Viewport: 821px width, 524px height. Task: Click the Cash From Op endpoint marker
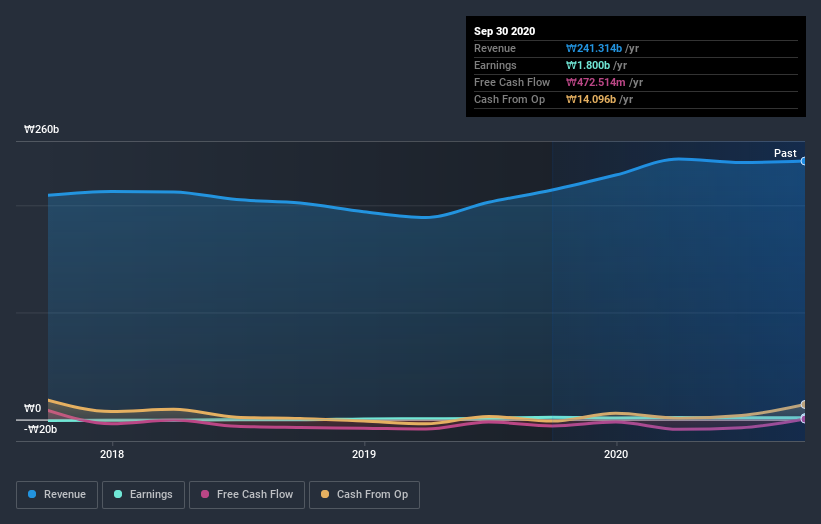click(x=804, y=405)
